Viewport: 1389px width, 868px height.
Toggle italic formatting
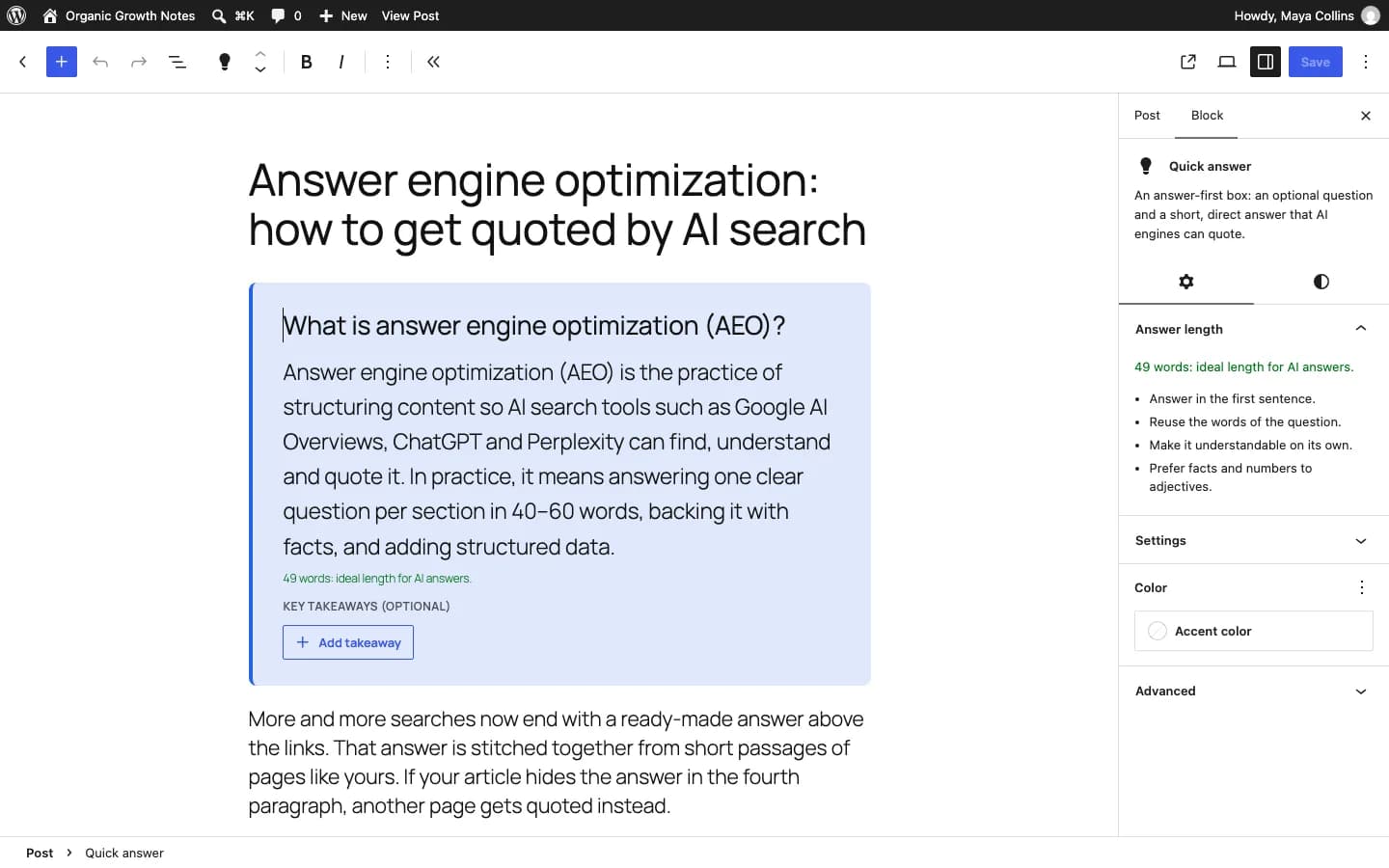pos(341,62)
